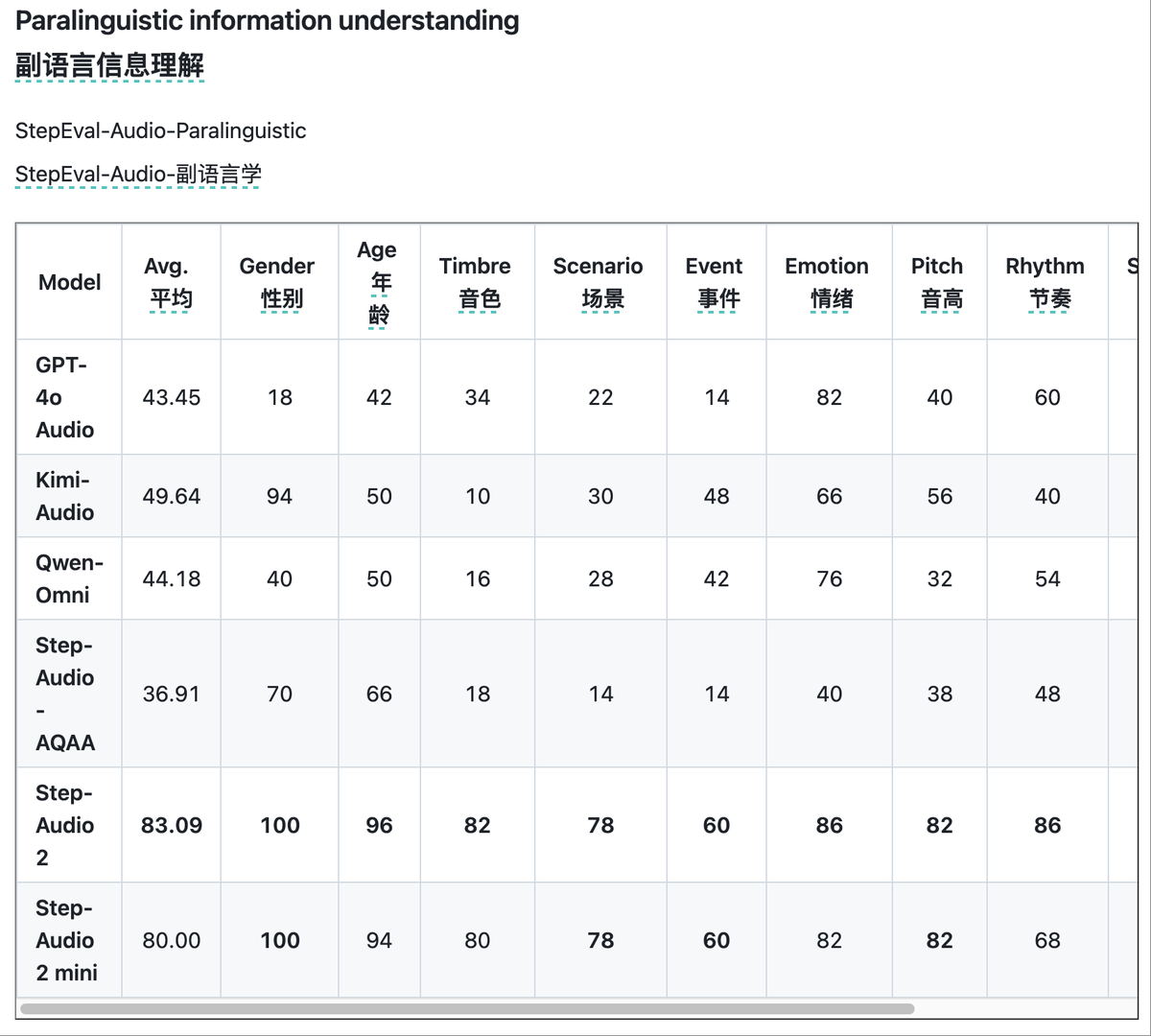Image resolution: width=1151 pixels, height=1036 pixels.
Task: Click Step-Audio 2 mini's Gender score 100
Action: (x=280, y=940)
